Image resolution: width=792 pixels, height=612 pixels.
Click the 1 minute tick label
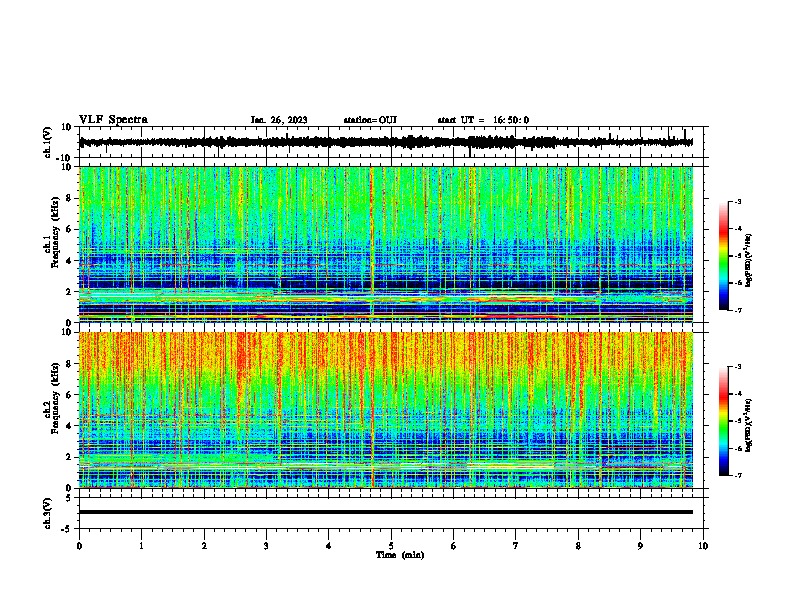(142, 546)
